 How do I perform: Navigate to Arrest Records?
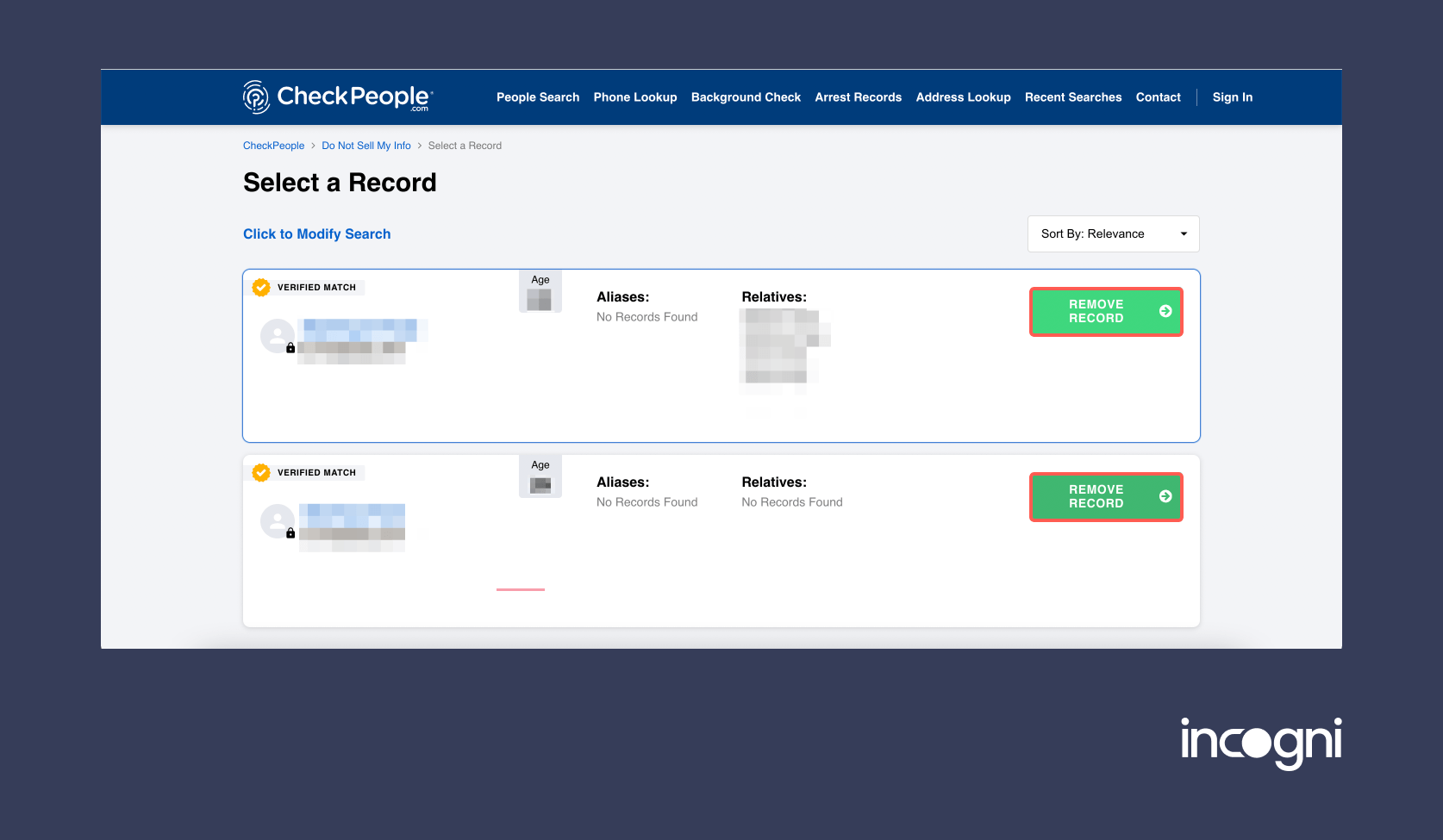[x=858, y=97]
